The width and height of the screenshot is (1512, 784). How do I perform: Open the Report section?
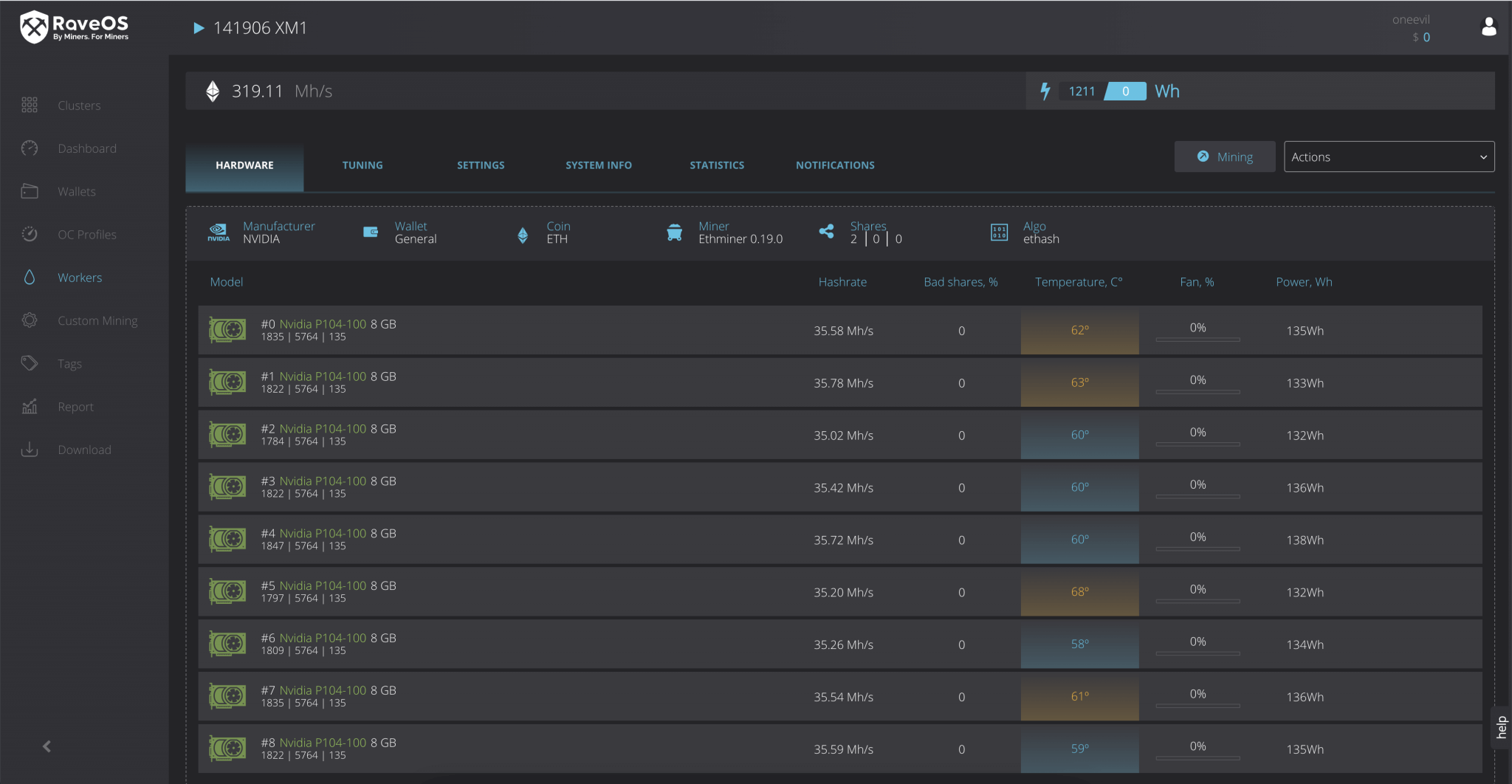point(75,406)
